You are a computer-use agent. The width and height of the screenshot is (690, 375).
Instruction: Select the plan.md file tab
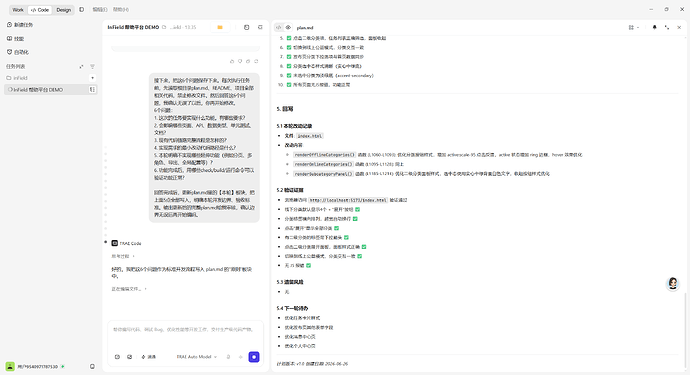tap(305, 27)
